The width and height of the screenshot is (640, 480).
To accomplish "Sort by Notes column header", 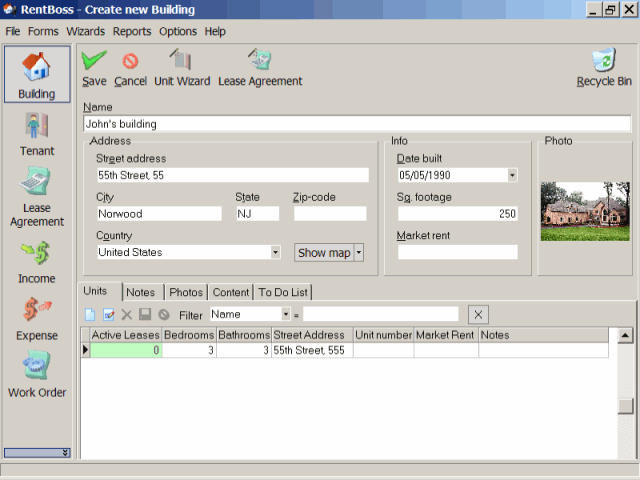I will (543, 335).
